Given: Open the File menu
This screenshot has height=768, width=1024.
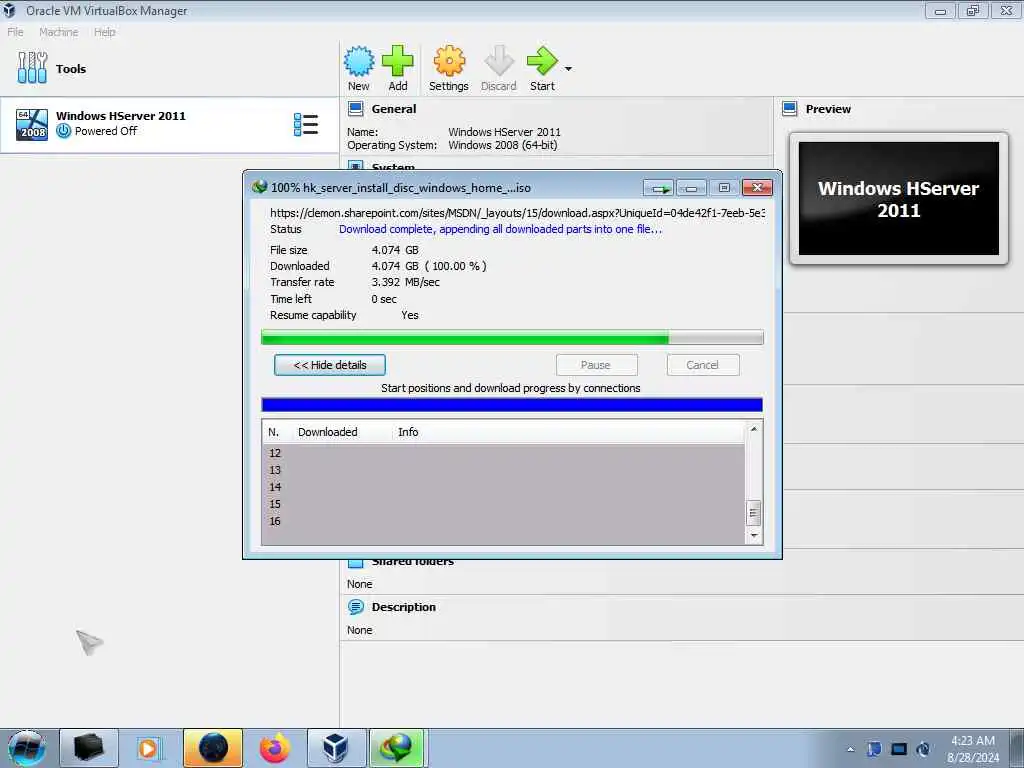Looking at the screenshot, I should (x=15, y=32).
